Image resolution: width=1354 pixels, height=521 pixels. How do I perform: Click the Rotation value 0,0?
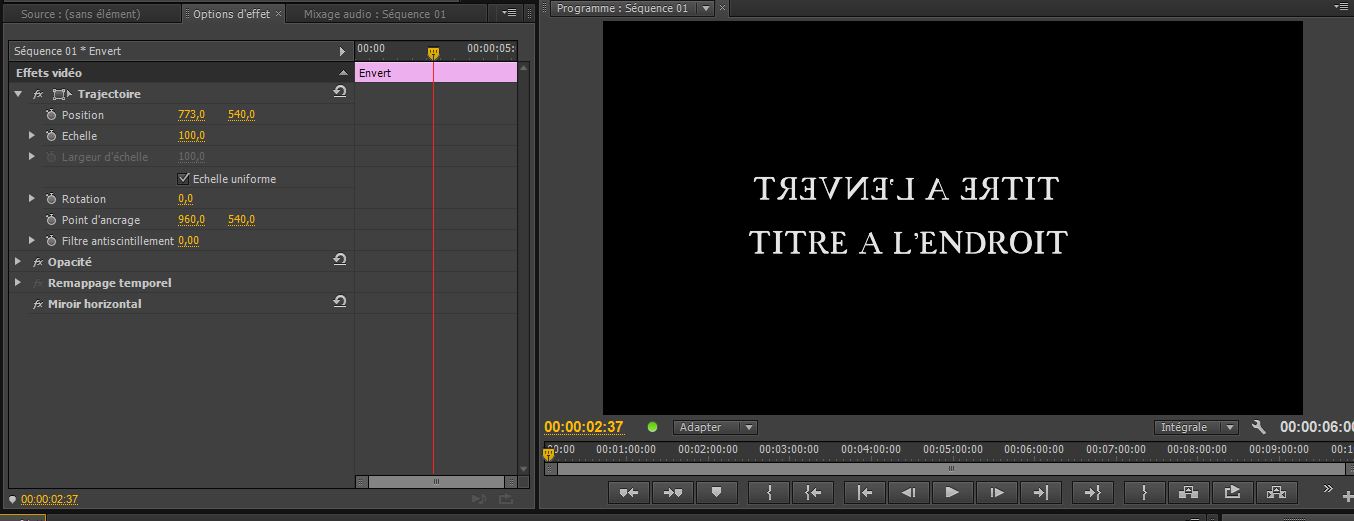185,199
